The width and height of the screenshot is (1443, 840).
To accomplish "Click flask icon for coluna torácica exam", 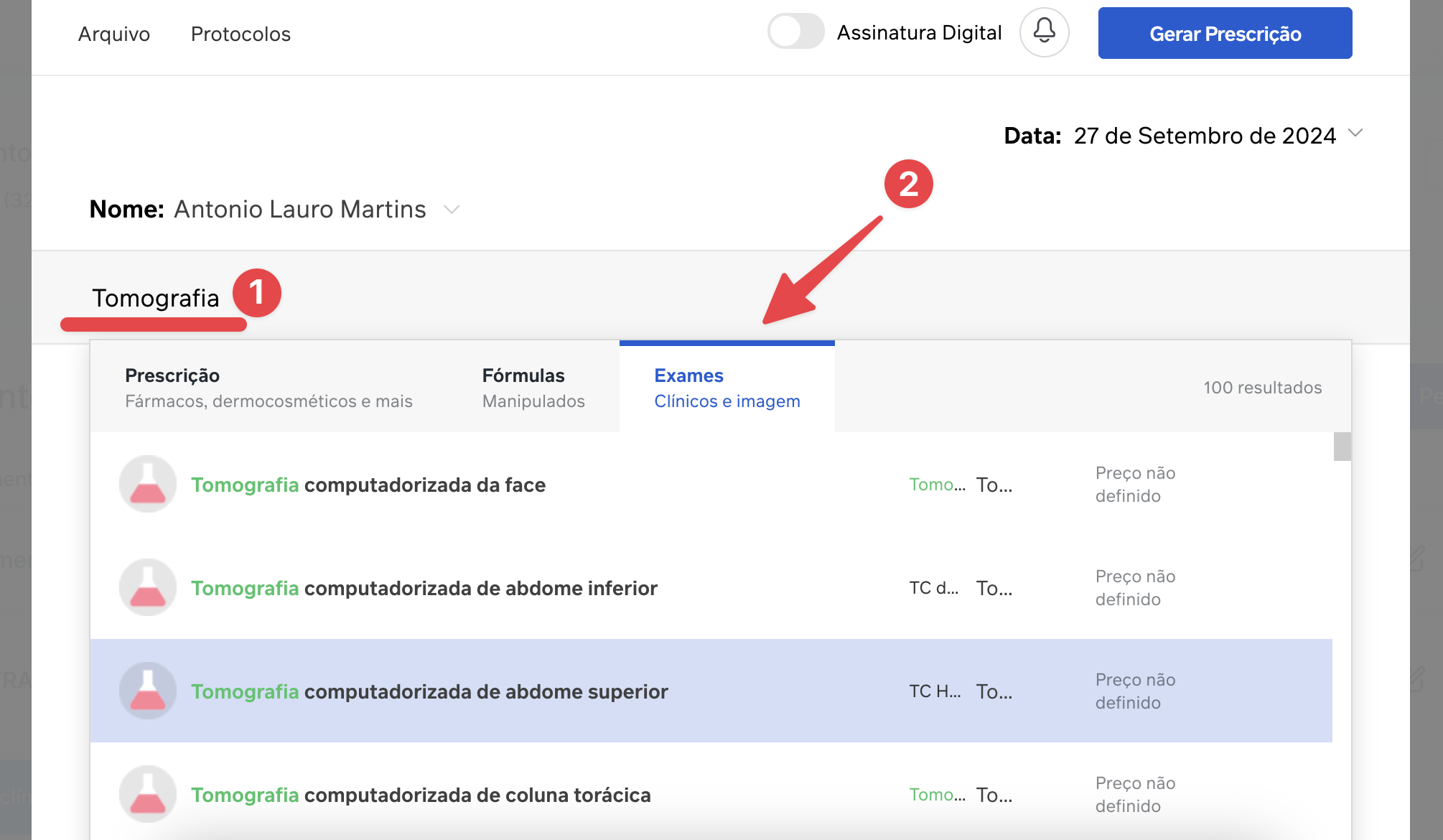I will coord(148,794).
